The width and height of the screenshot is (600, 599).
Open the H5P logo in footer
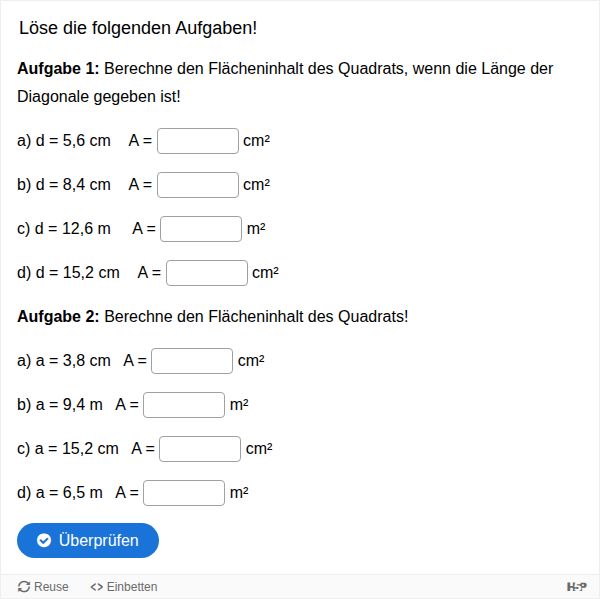coord(576,586)
